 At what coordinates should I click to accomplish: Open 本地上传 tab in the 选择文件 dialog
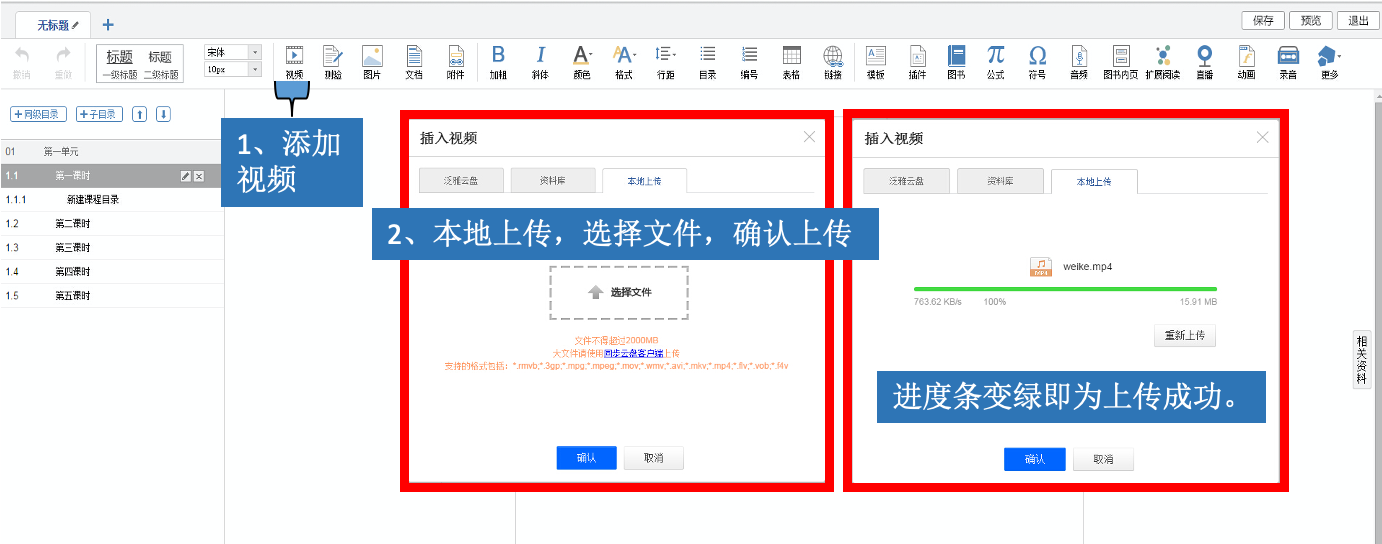tap(644, 181)
